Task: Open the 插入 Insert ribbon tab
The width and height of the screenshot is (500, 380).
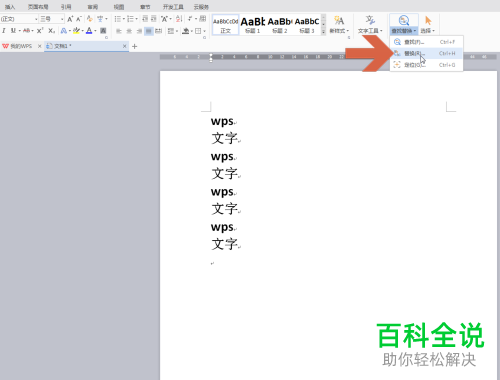Action: point(10,7)
